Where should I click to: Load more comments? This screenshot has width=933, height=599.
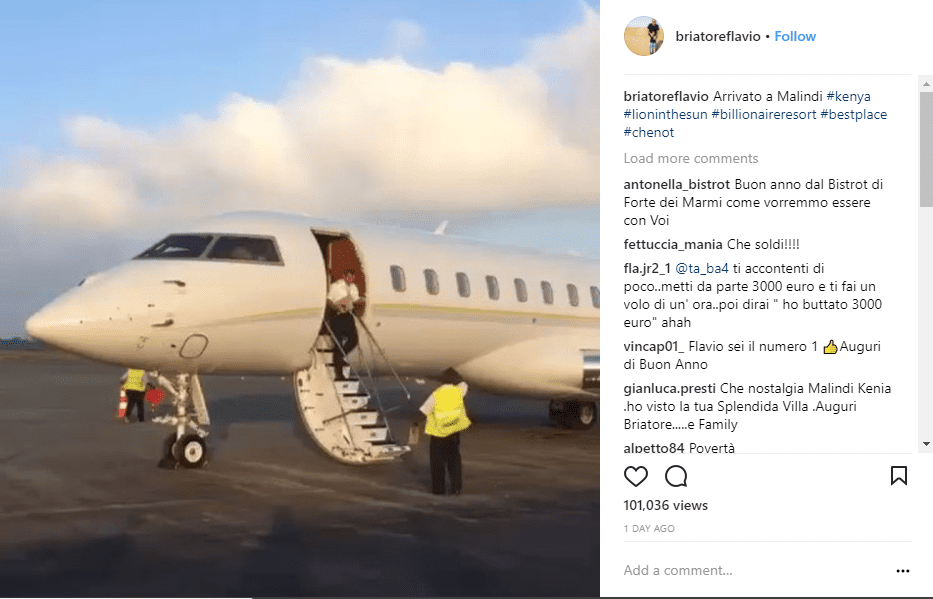pyautogui.click(x=691, y=158)
